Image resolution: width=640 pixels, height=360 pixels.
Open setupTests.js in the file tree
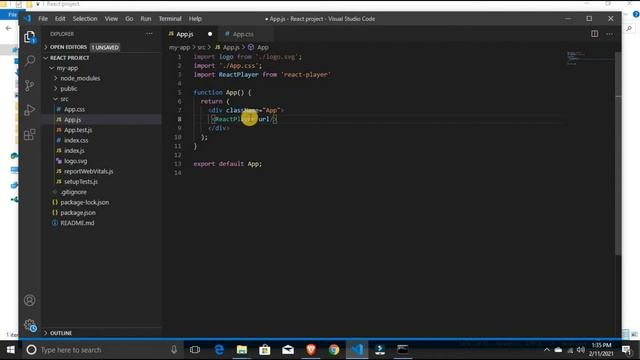pyautogui.click(x=80, y=182)
